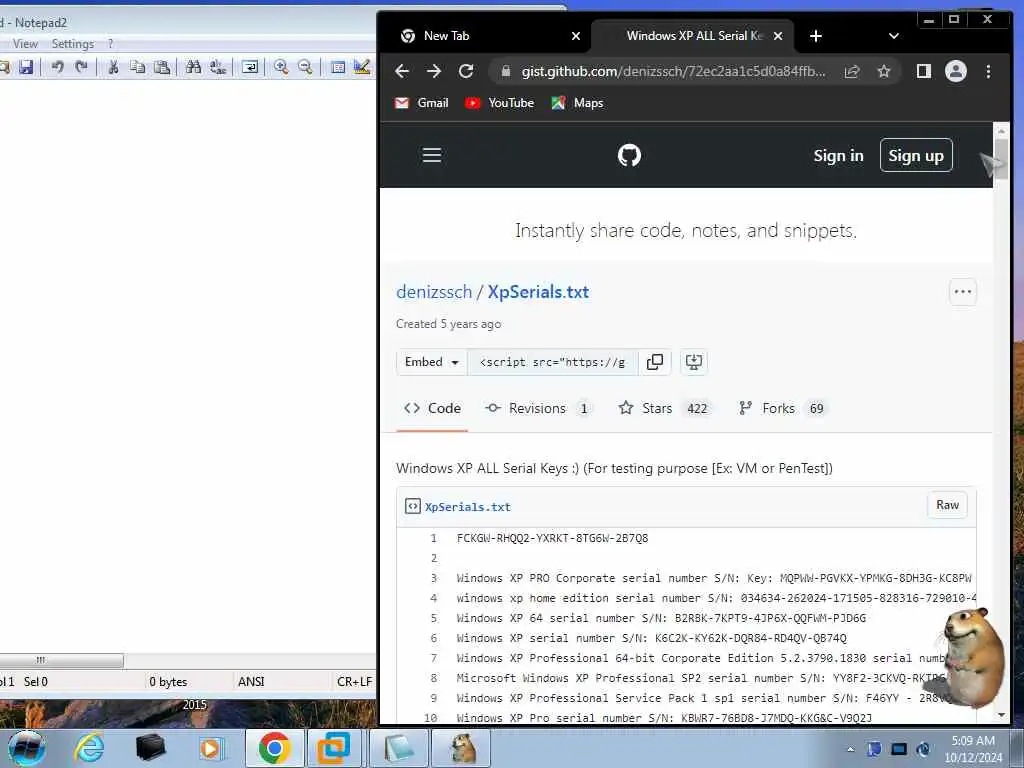
Task: Open Gmail bookmark
Action: pos(422,103)
